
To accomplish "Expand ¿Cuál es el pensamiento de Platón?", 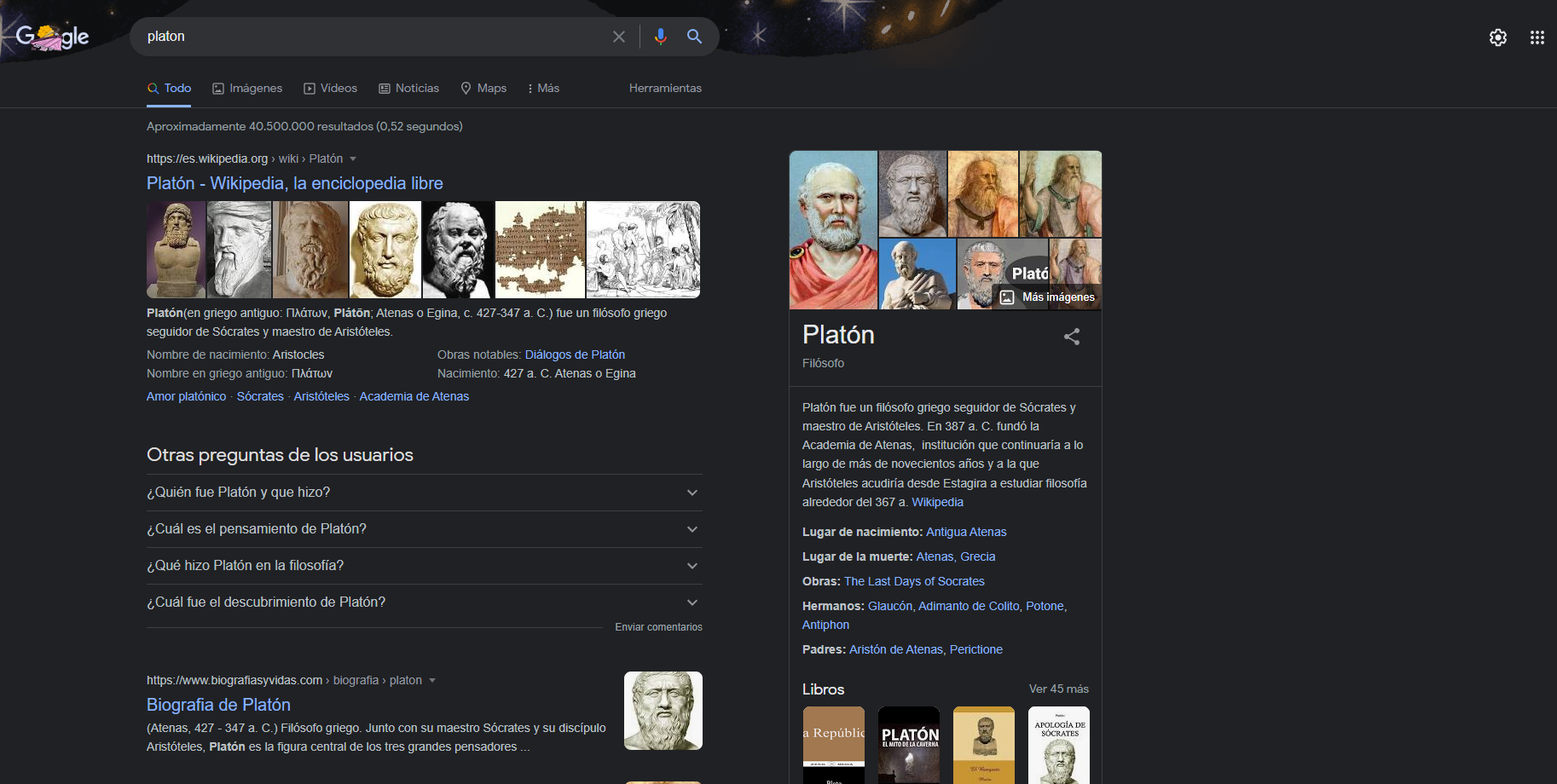I will click(425, 529).
